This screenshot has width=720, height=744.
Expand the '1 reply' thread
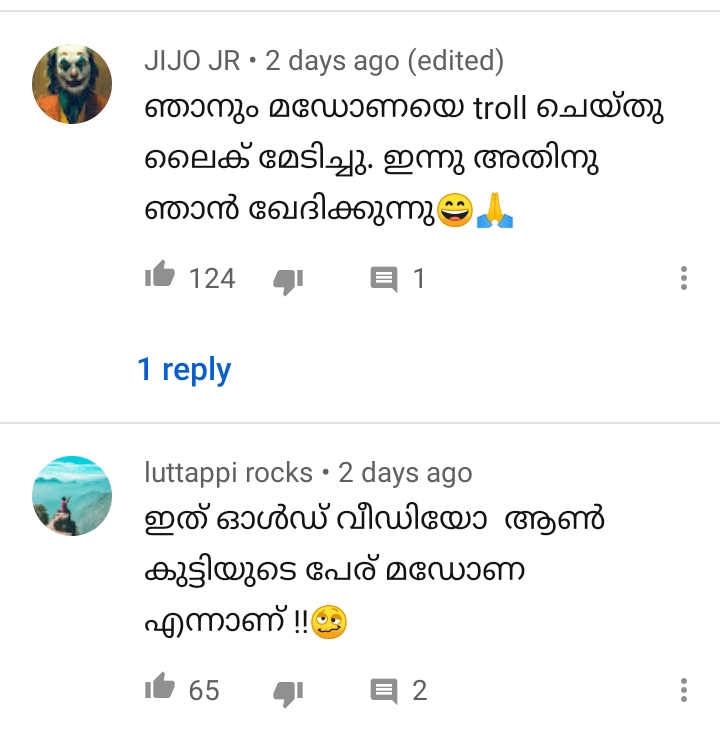184,370
